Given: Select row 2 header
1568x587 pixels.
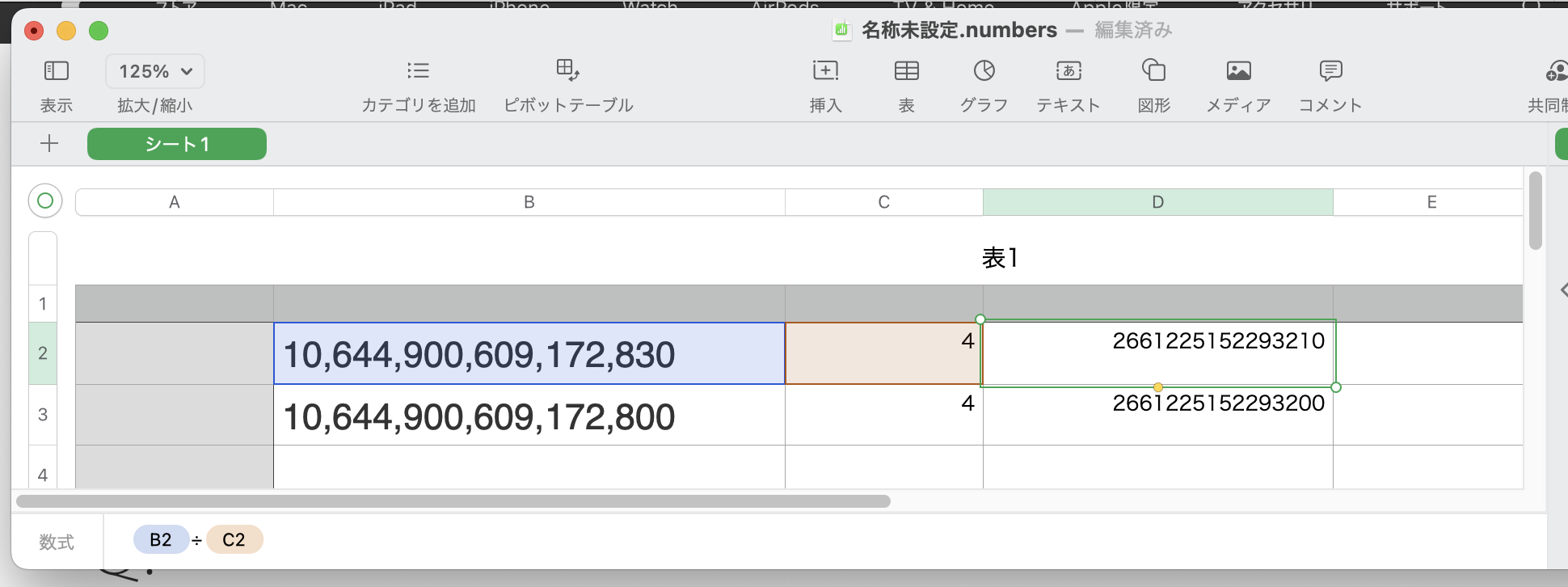Looking at the screenshot, I should click(x=43, y=353).
